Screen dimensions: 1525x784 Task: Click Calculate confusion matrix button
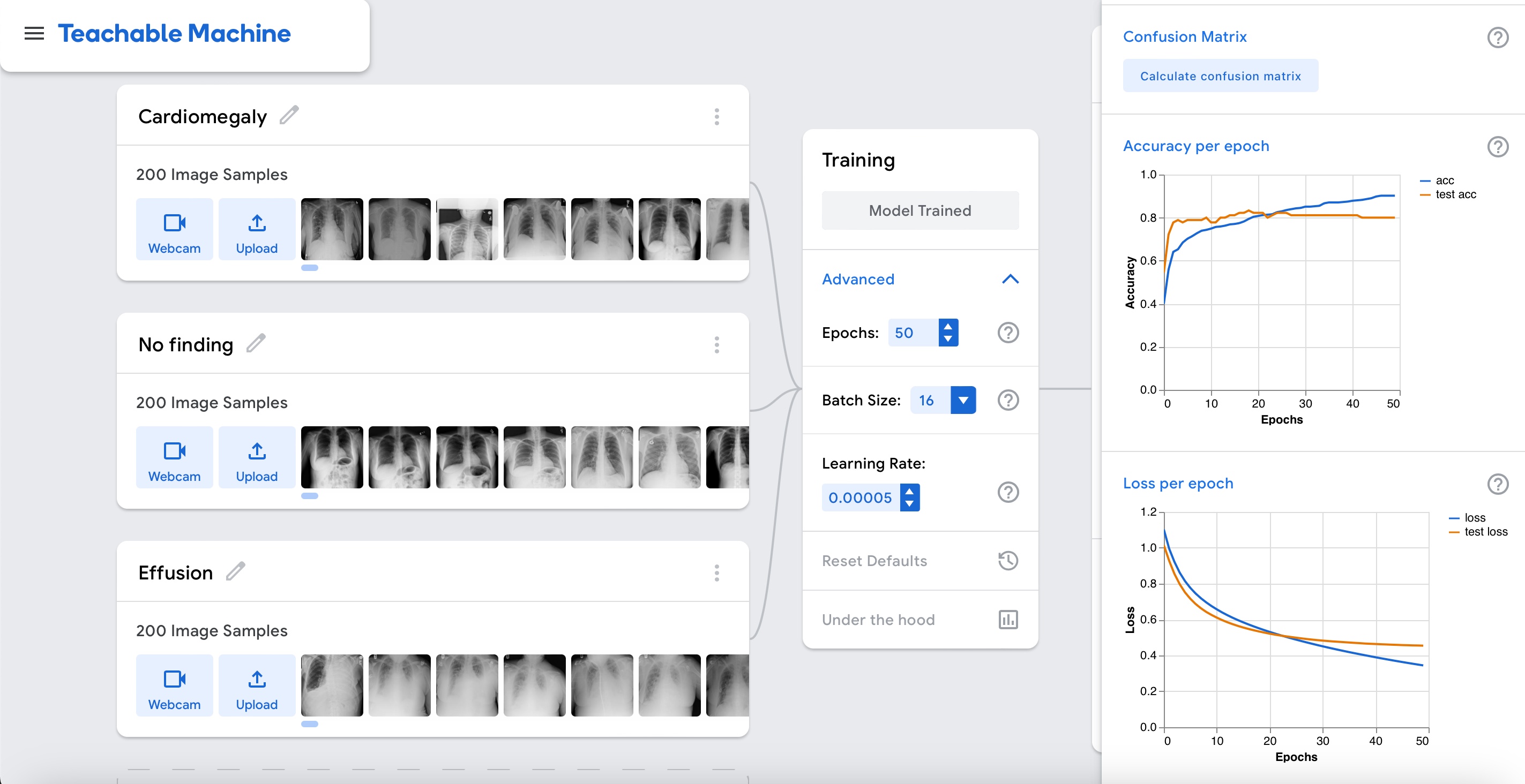coord(1220,76)
